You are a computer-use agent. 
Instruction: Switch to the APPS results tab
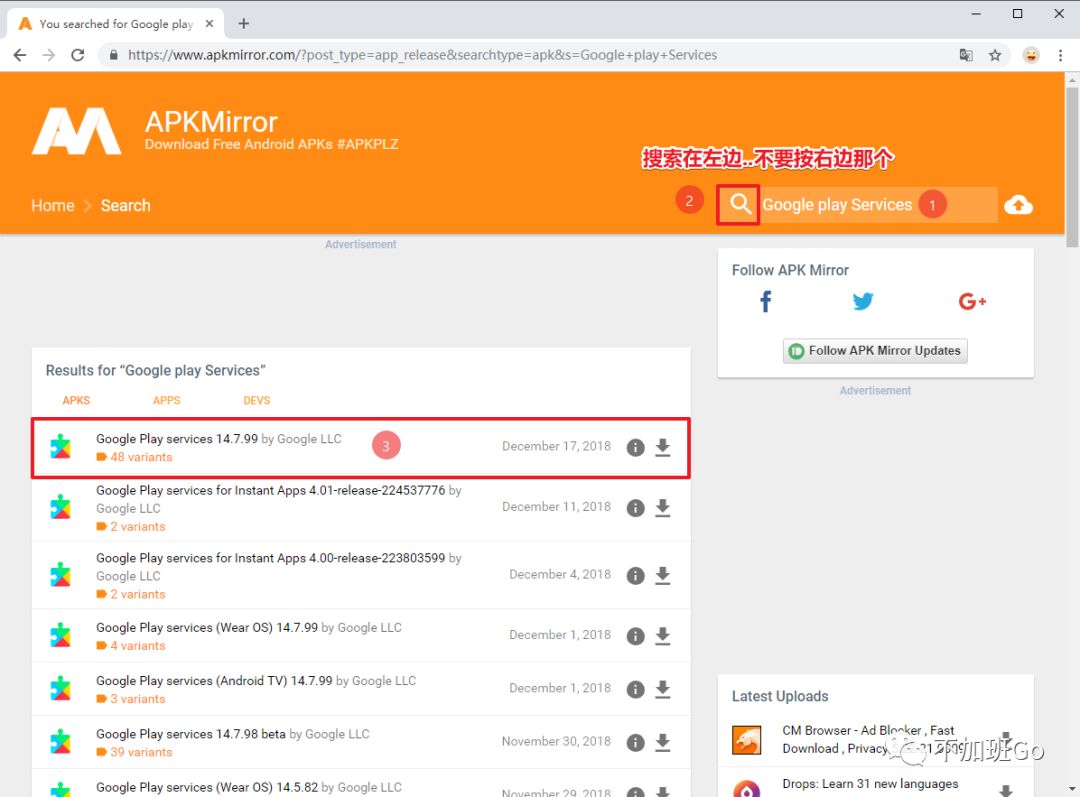pos(166,400)
